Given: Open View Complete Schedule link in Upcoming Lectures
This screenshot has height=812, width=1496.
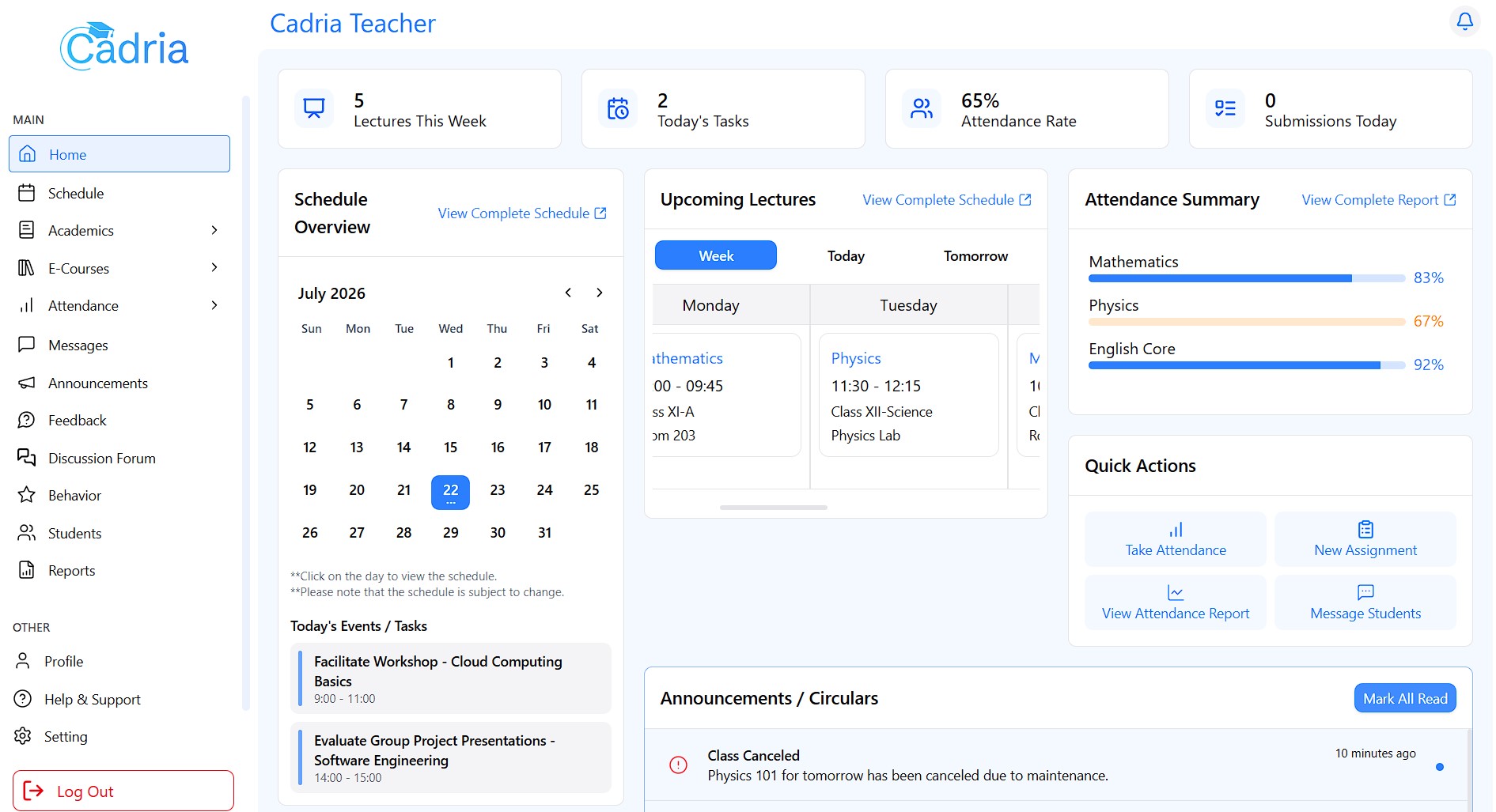Looking at the screenshot, I should pos(947,200).
